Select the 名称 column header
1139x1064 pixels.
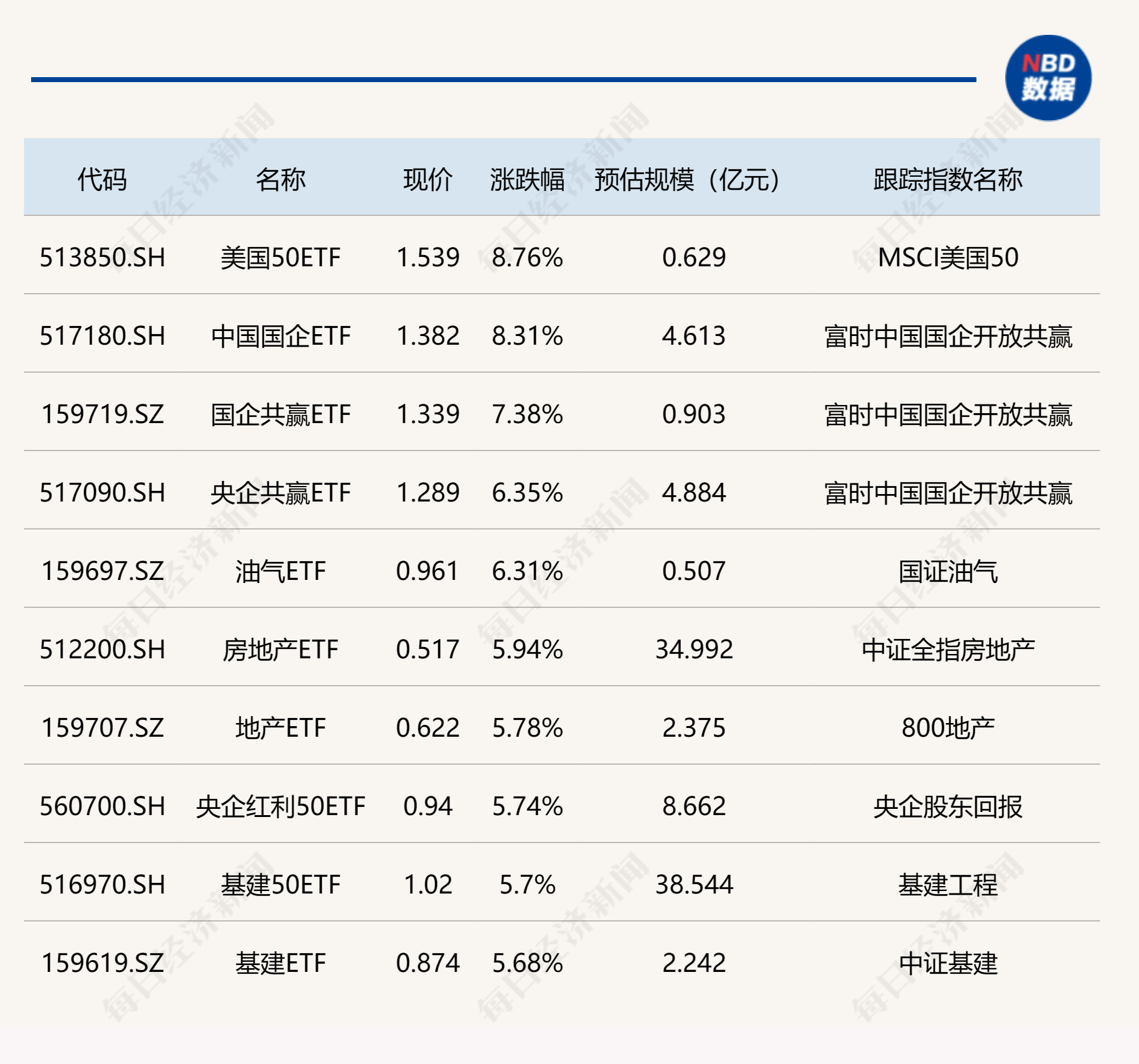(x=280, y=180)
